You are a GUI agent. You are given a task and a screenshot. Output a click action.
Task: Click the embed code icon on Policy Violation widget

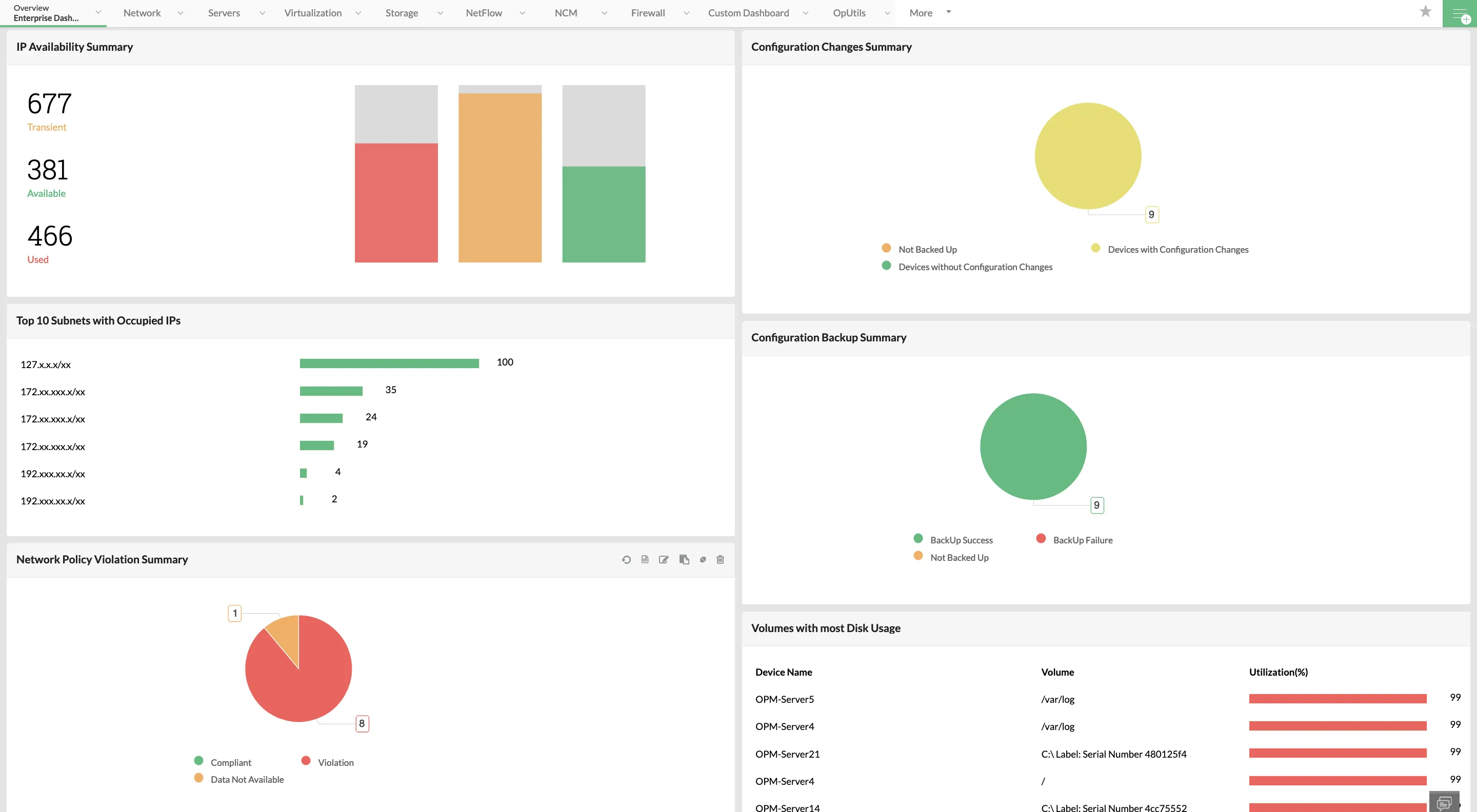pyautogui.click(x=645, y=560)
